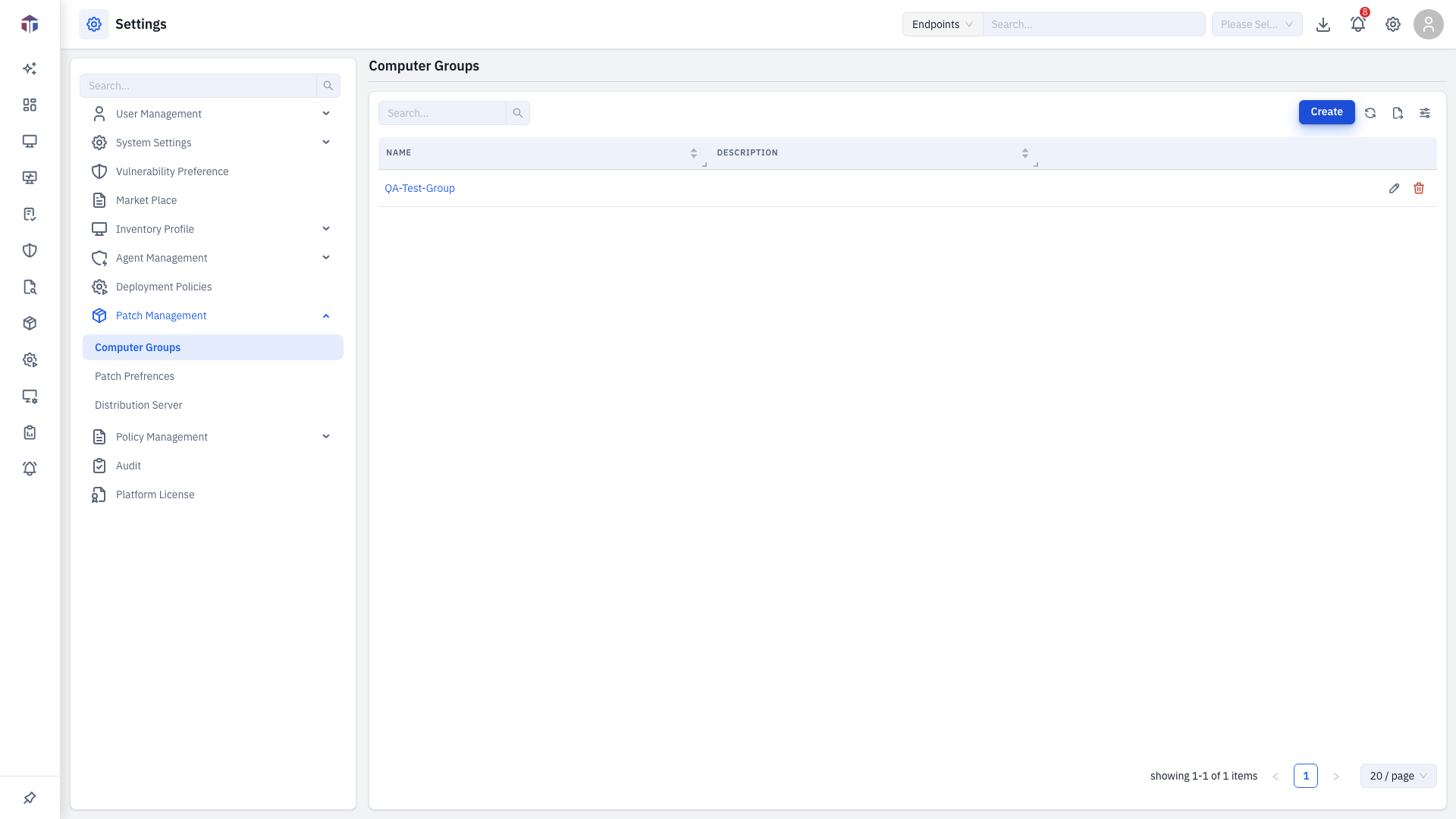Select Patch Prefrences menu item
This screenshot has width=1456, height=819.
(134, 376)
